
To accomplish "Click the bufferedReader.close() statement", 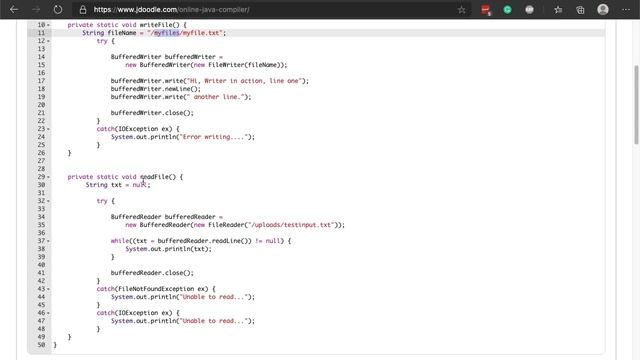I will [x=152, y=273].
